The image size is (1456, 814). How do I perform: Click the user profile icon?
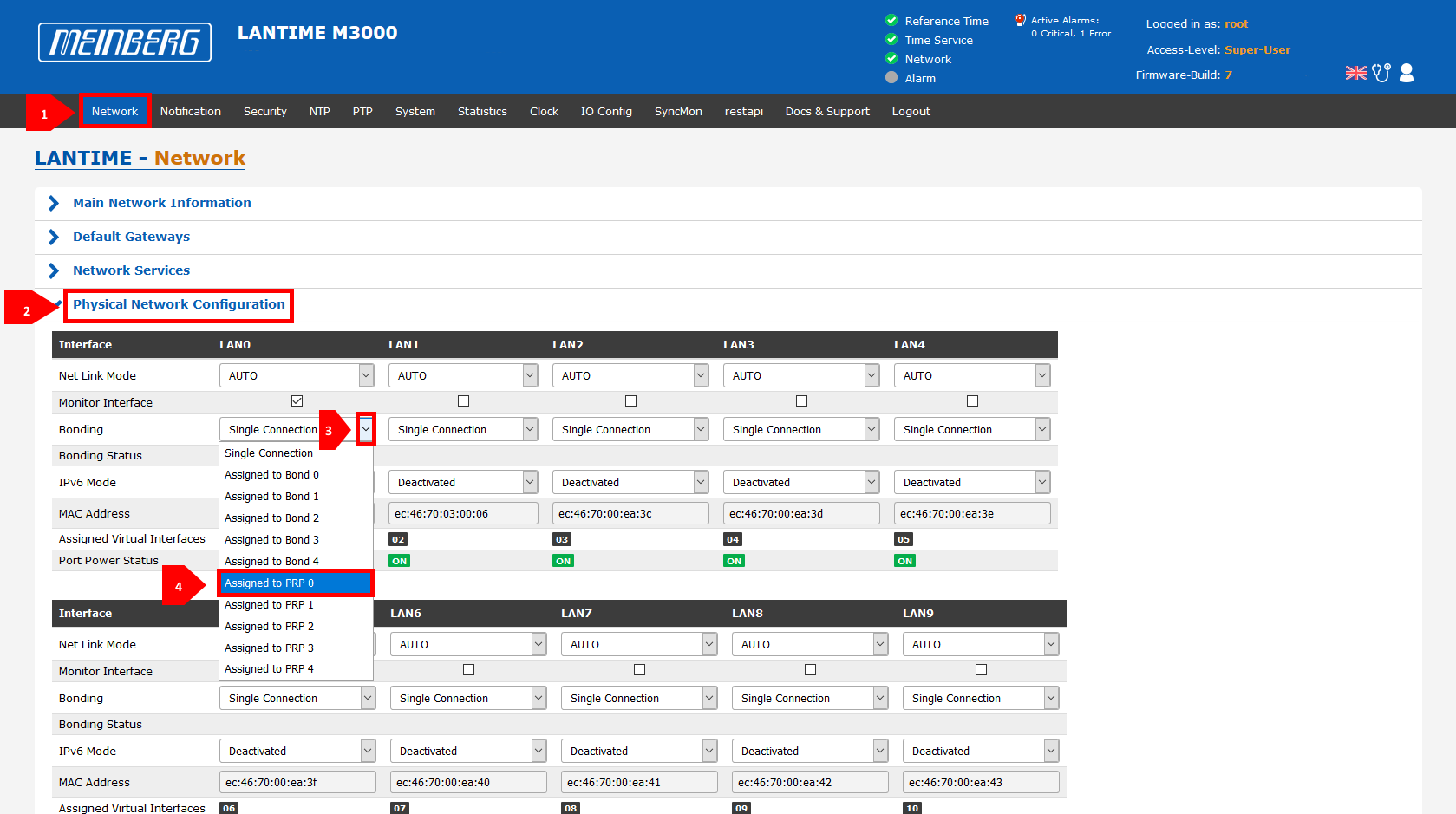(1407, 73)
